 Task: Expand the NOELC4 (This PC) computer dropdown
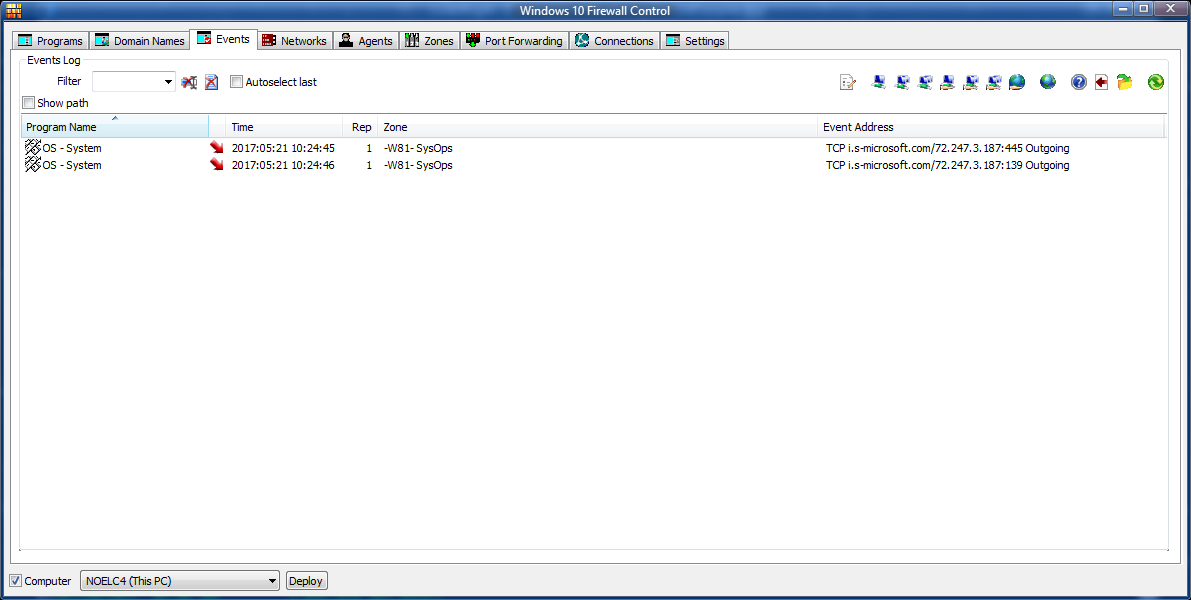pos(273,581)
